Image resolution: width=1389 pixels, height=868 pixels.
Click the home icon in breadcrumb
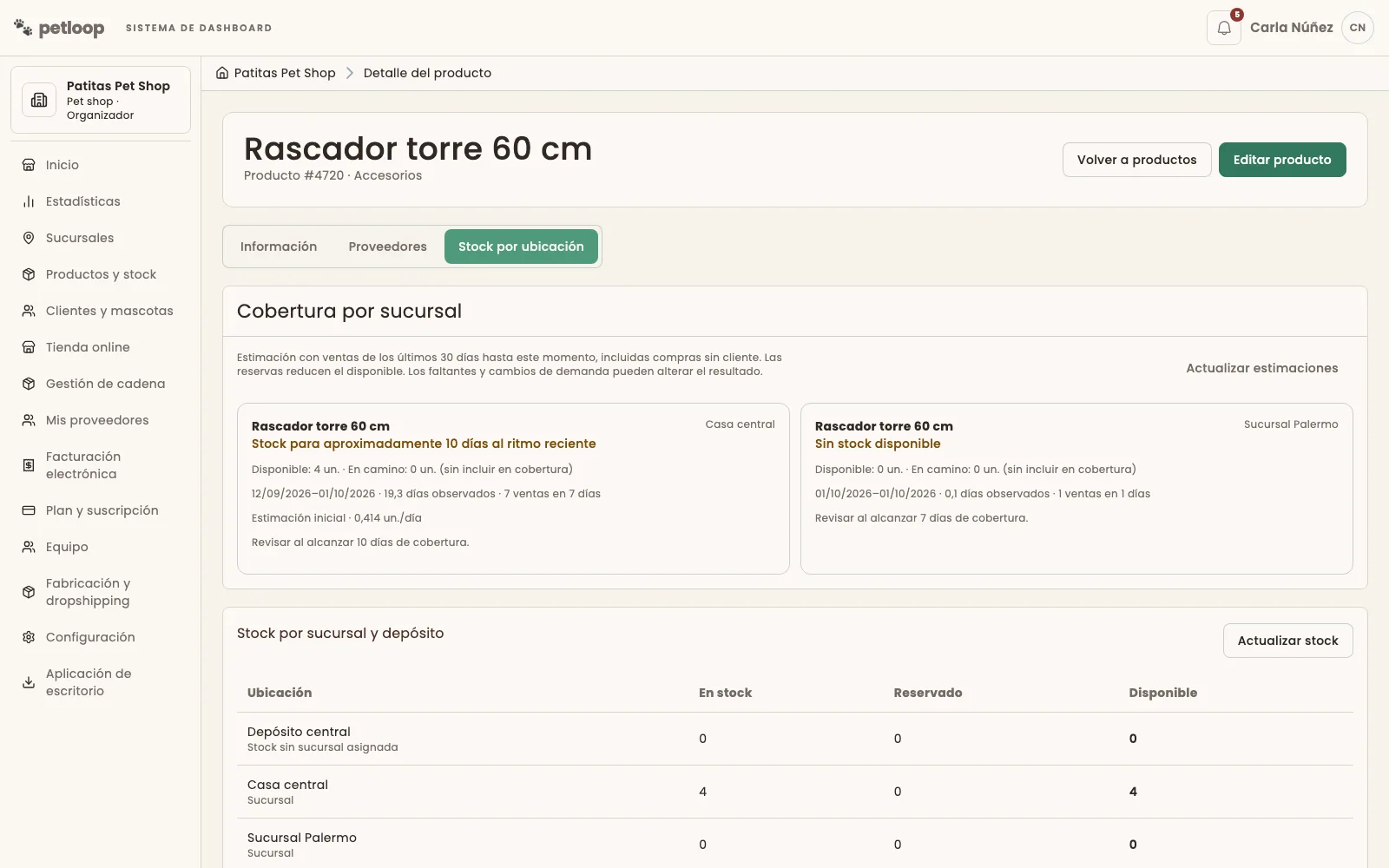(222, 73)
